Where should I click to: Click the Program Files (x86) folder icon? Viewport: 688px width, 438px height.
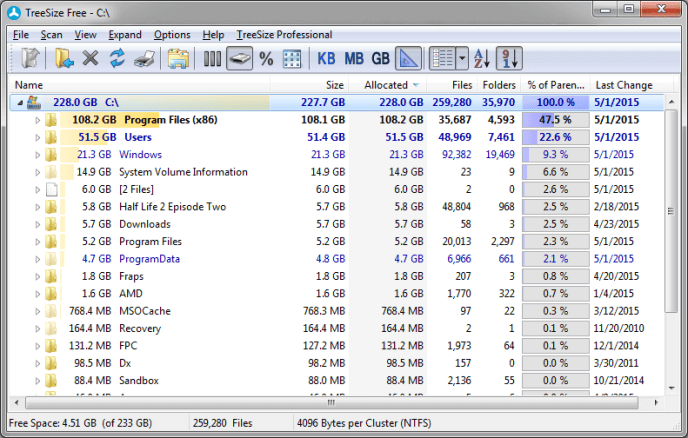coord(50,120)
